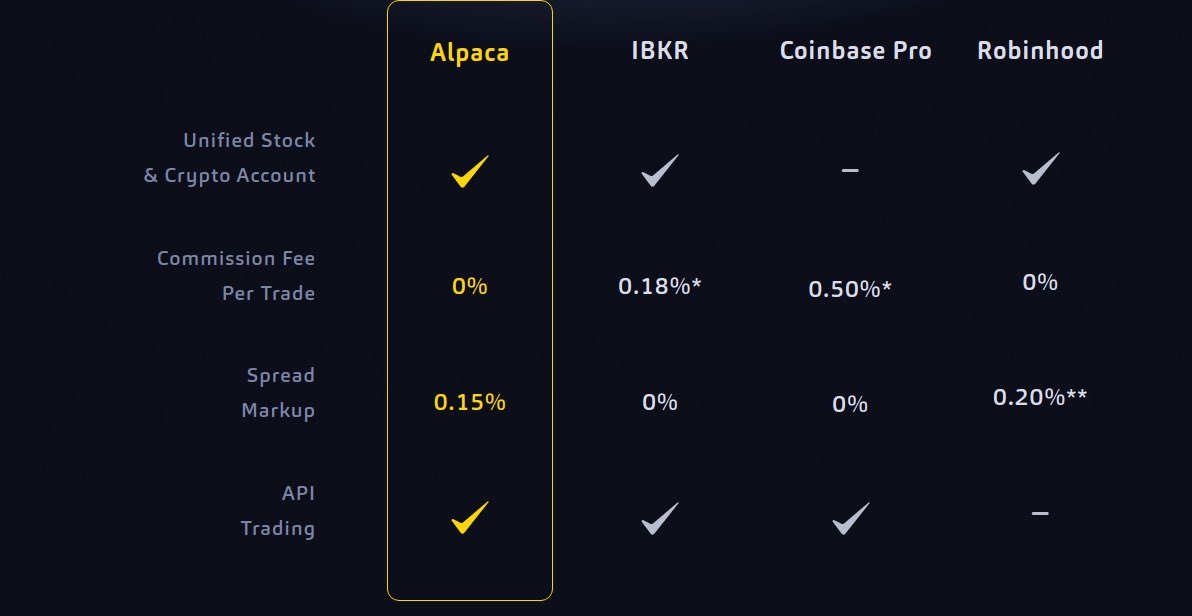Select the Alpaca column header
The height and width of the screenshot is (616, 1192).
click(470, 52)
